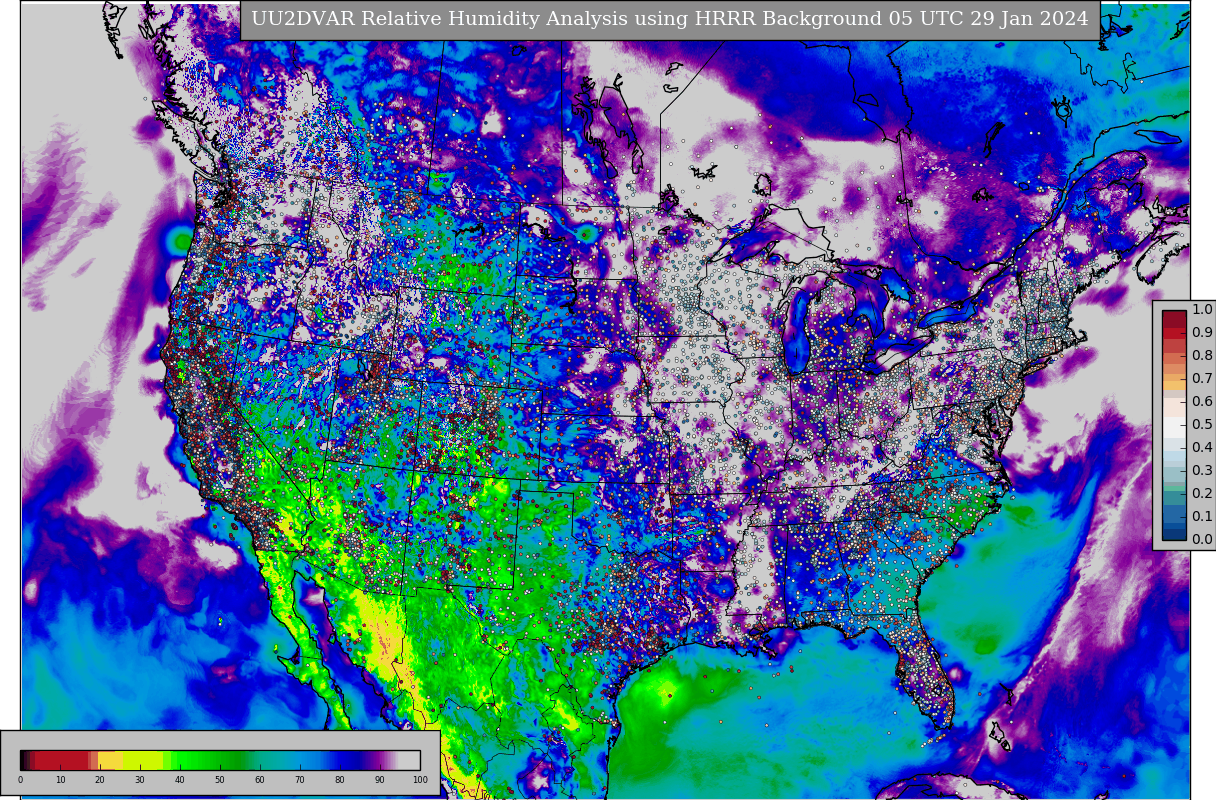Screen dimensions: 1216x800
Task: Click the 40 tick on humidity colorbar
Action: [180, 780]
